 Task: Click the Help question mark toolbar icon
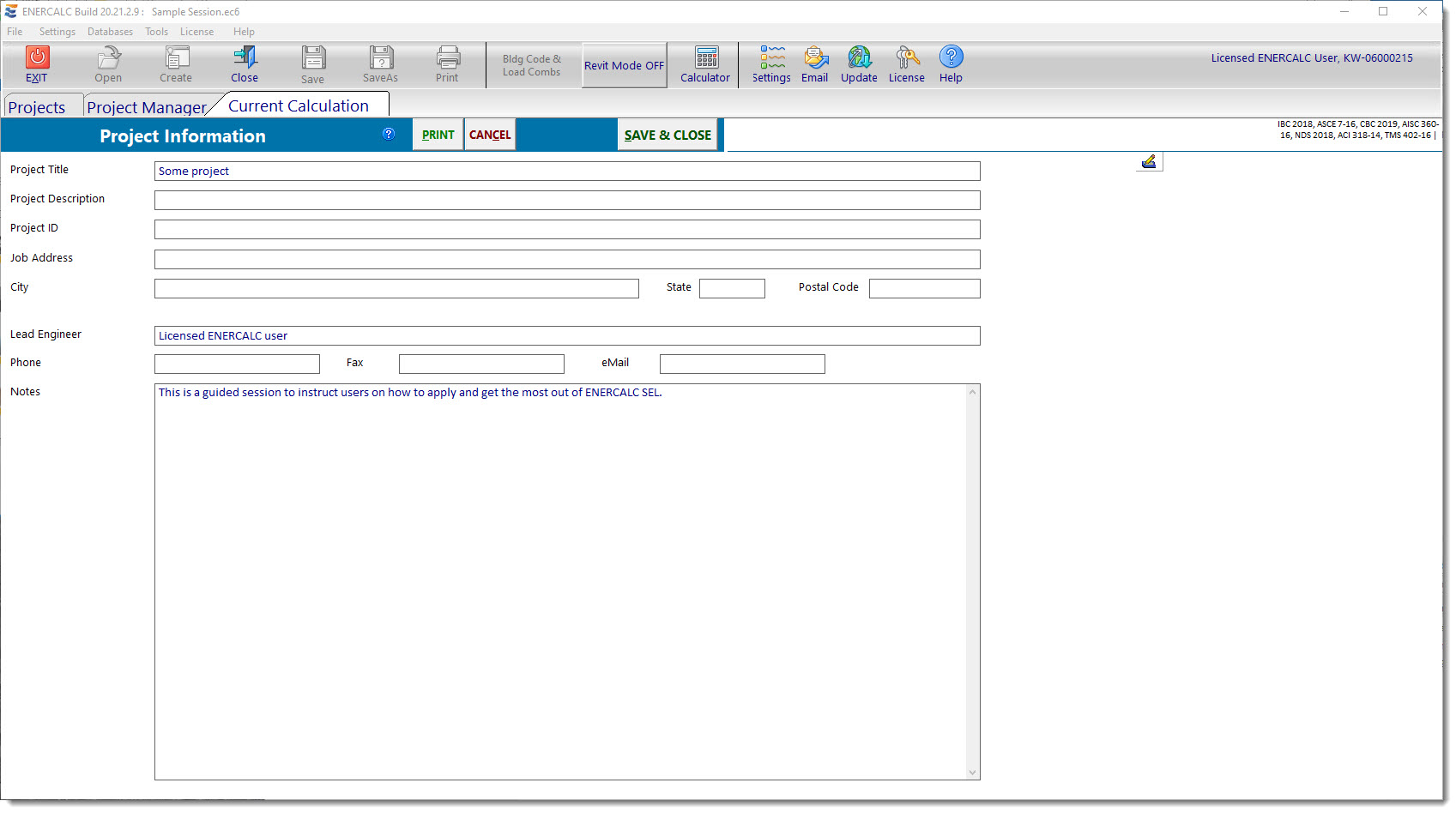951,57
